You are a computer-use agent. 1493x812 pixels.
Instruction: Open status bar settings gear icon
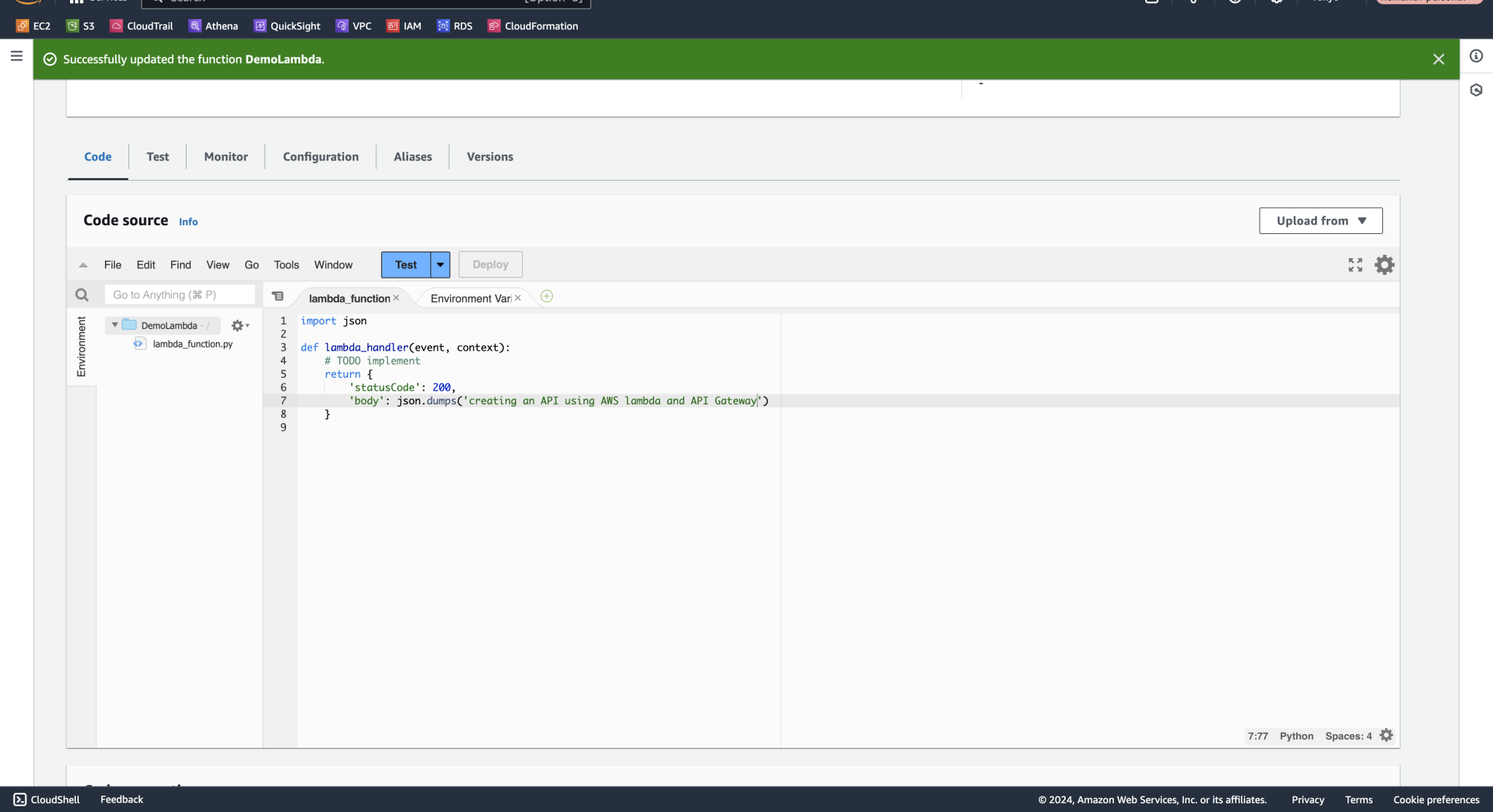click(x=1387, y=735)
